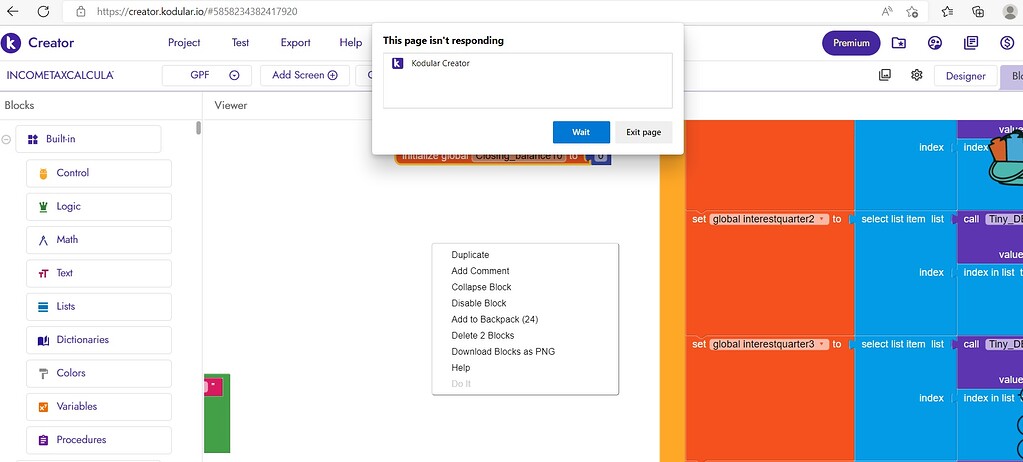
Task: Select Kodular Creator entry in dialog list
Action: click(x=527, y=63)
